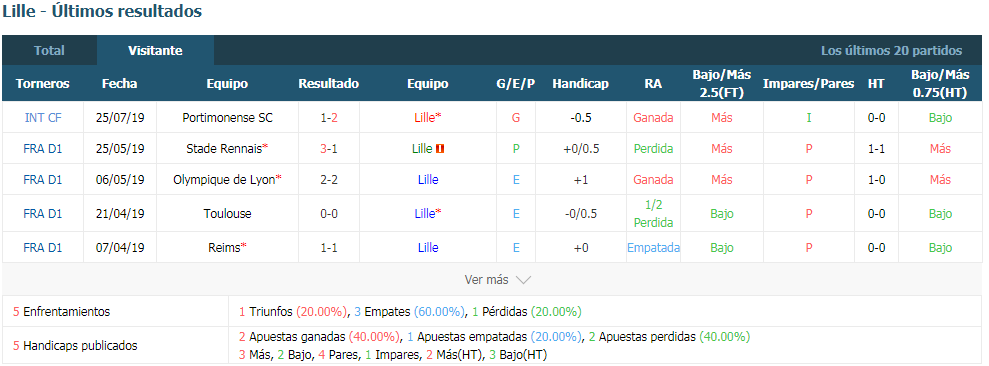Expand the Ver más chevron arrow
989x366 pixels.
tap(524, 280)
